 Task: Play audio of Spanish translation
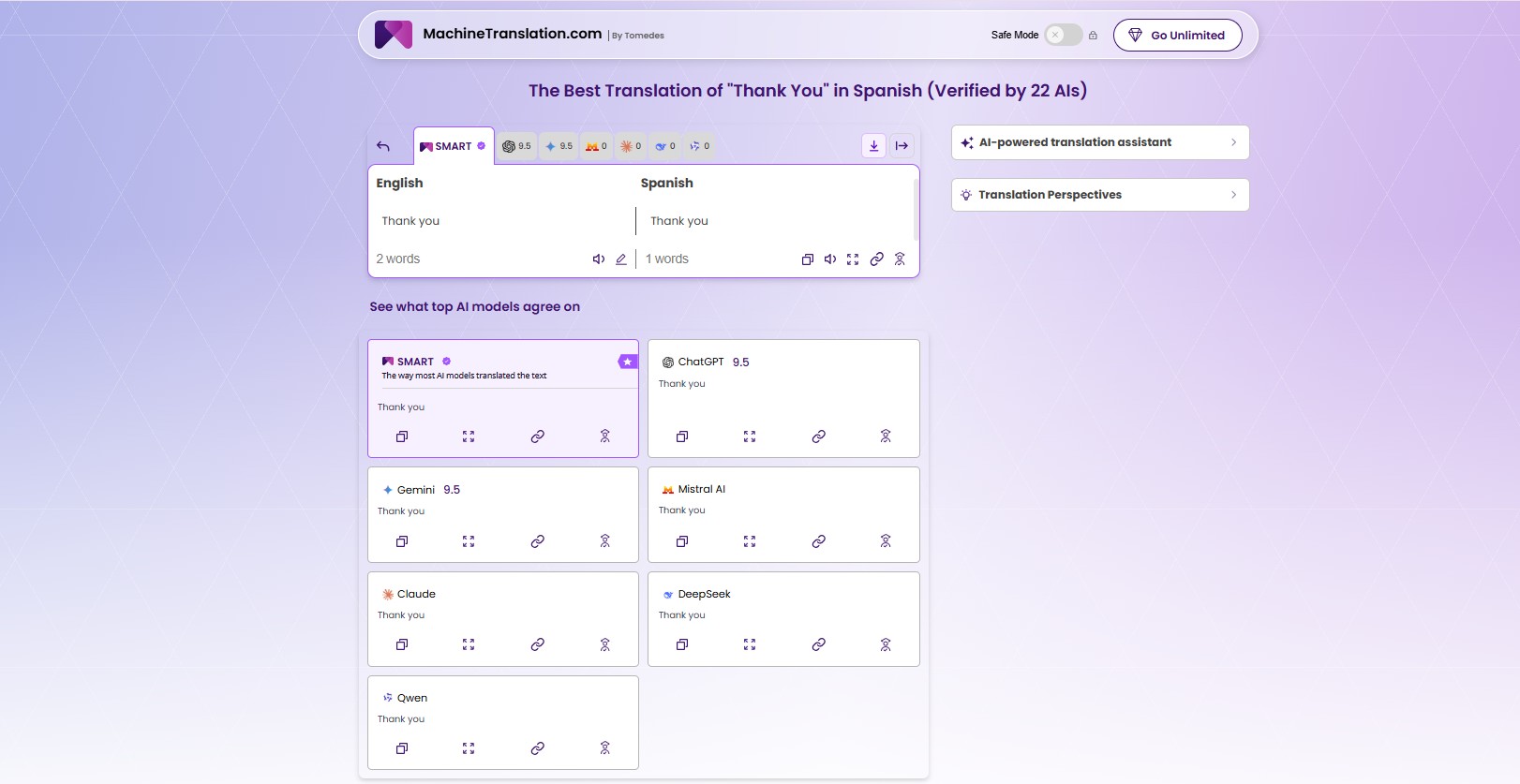[830, 259]
